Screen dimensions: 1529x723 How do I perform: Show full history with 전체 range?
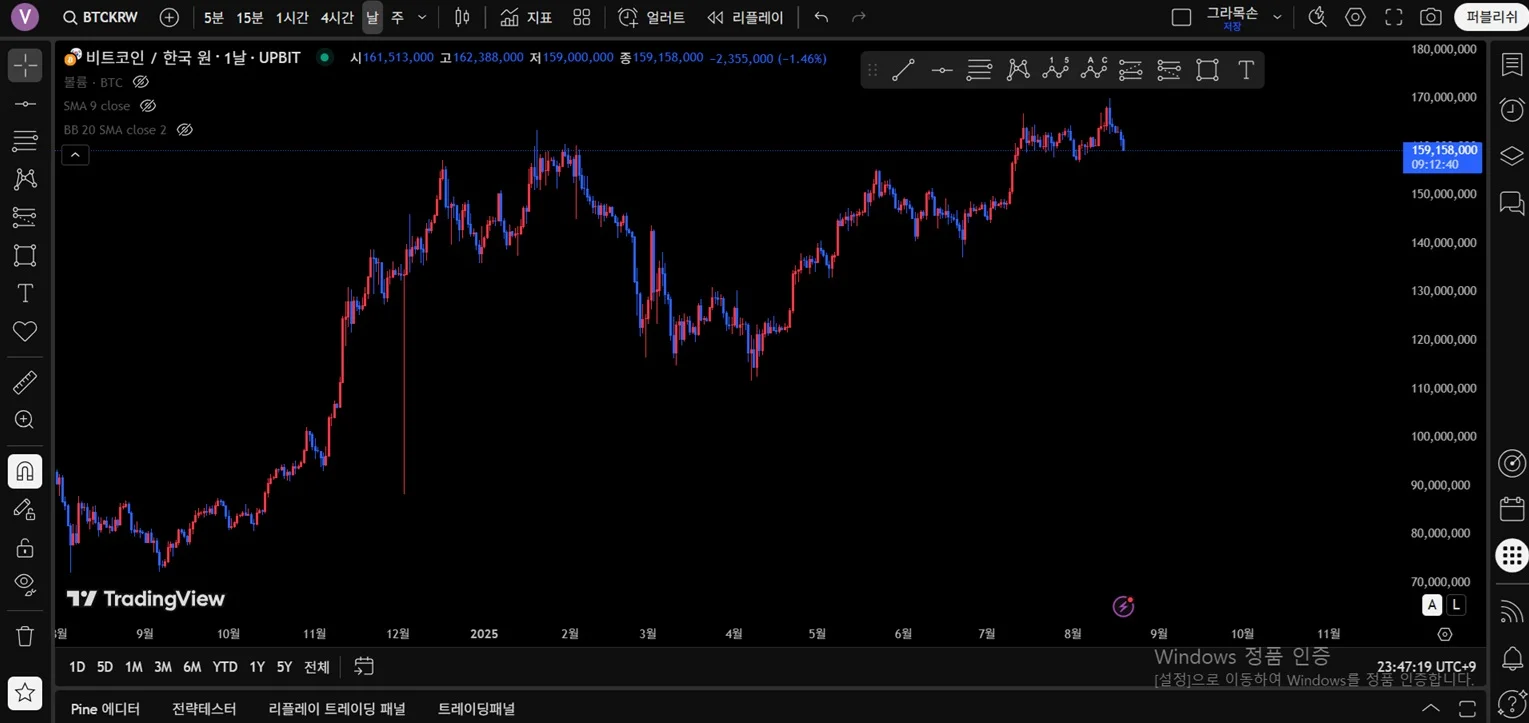317,667
